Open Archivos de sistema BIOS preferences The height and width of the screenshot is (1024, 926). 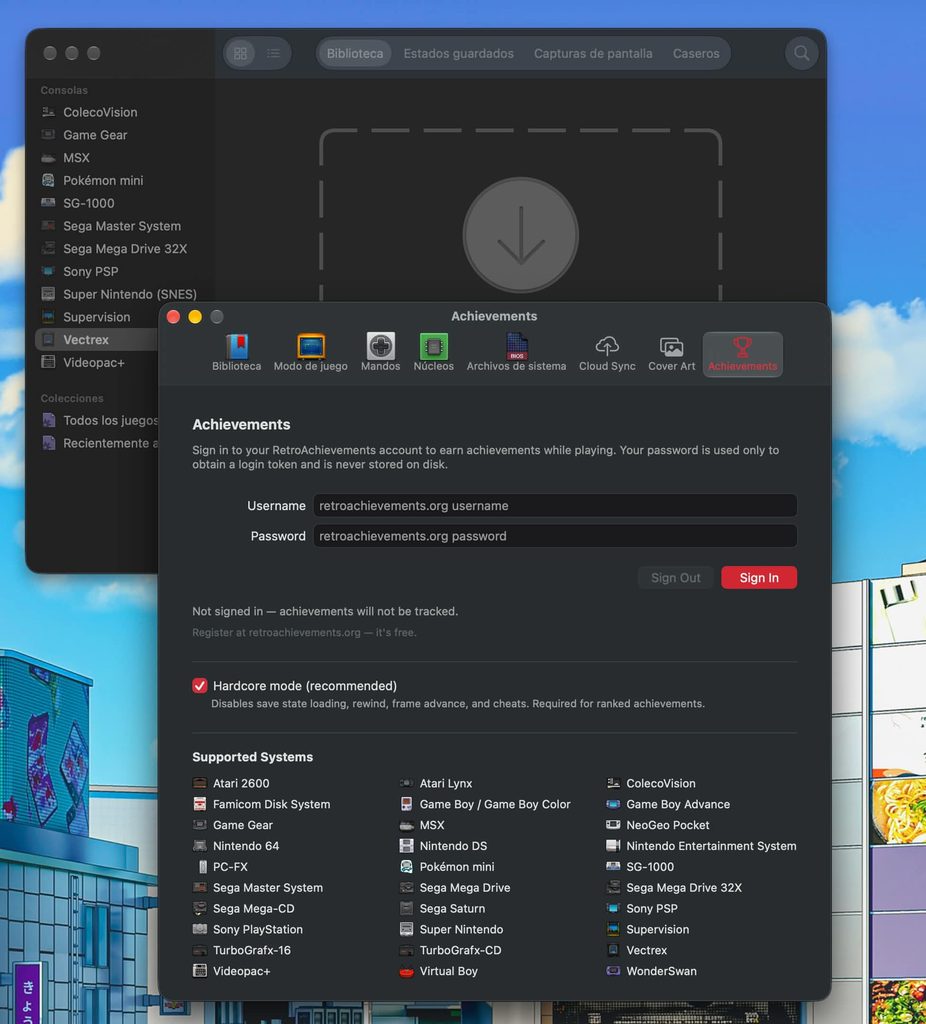pyautogui.click(x=516, y=353)
